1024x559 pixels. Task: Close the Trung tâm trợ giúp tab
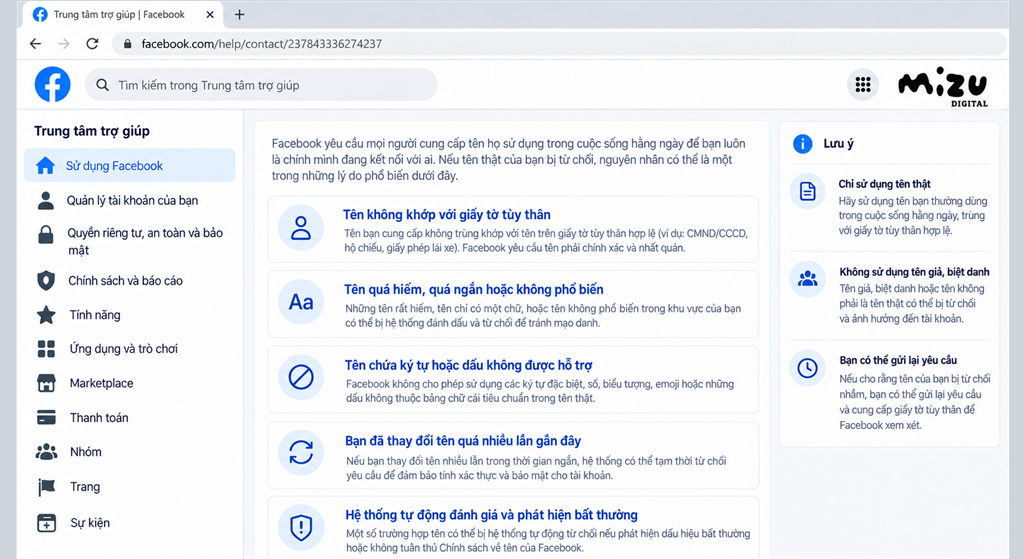tap(210, 14)
